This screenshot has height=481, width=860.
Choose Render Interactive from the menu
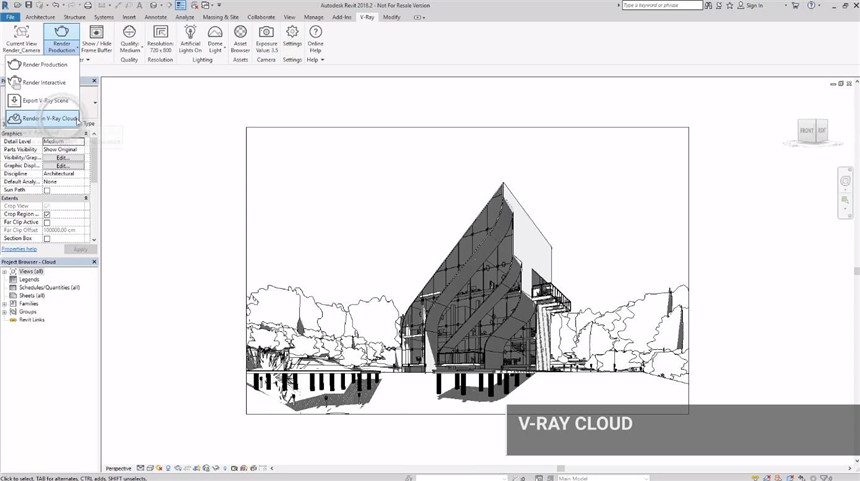pyautogui.click(x=43, y=82)
